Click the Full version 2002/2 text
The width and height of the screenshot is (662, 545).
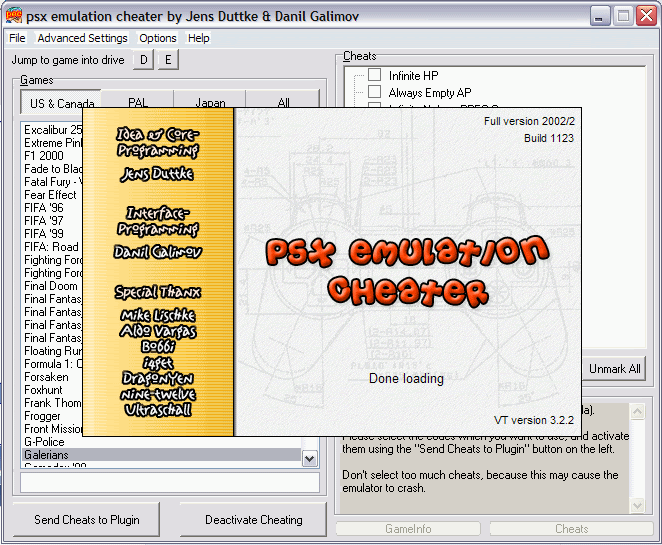coord(529,121)
